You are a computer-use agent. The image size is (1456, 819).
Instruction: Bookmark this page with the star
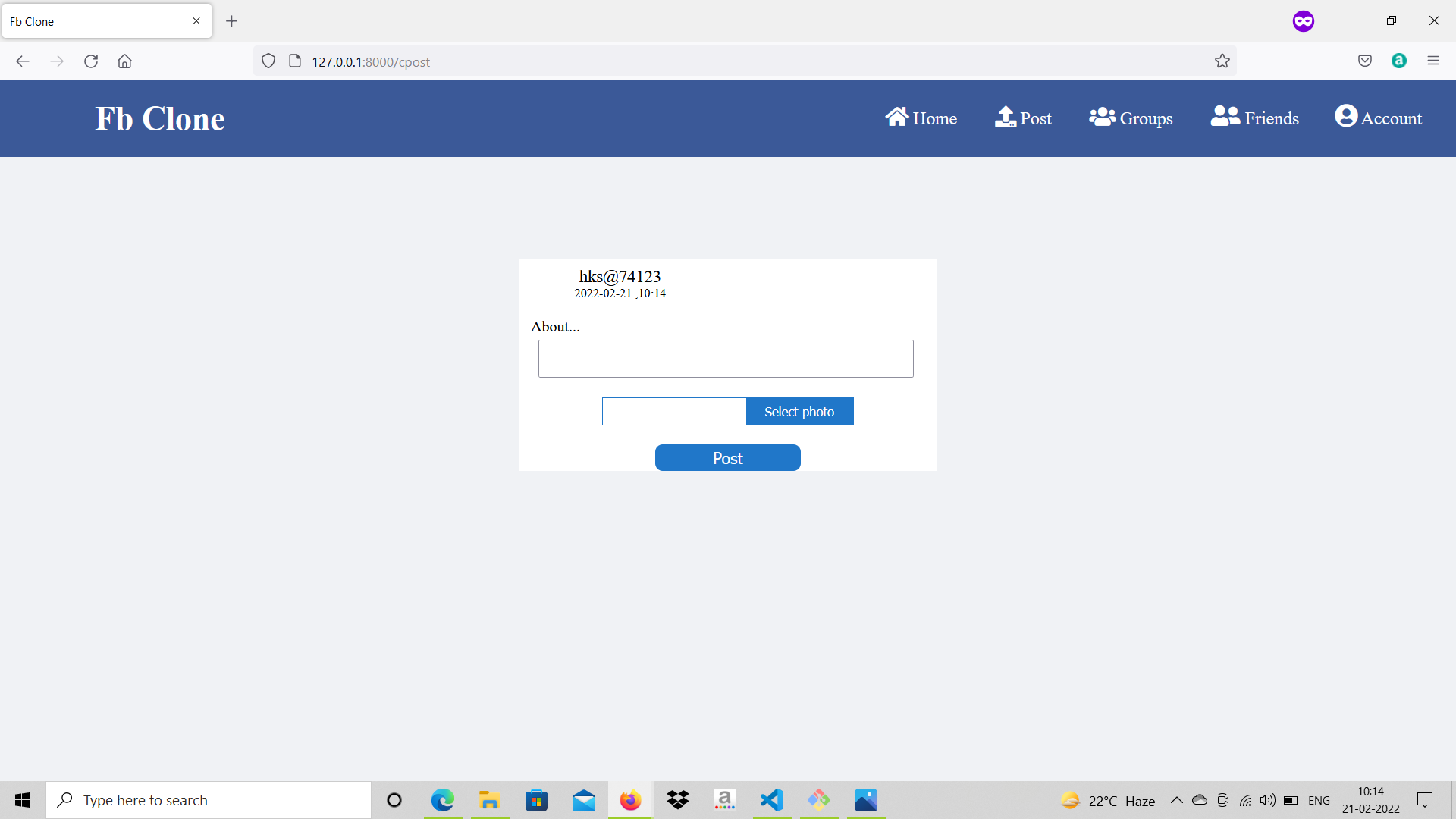tap(1222, 61)
